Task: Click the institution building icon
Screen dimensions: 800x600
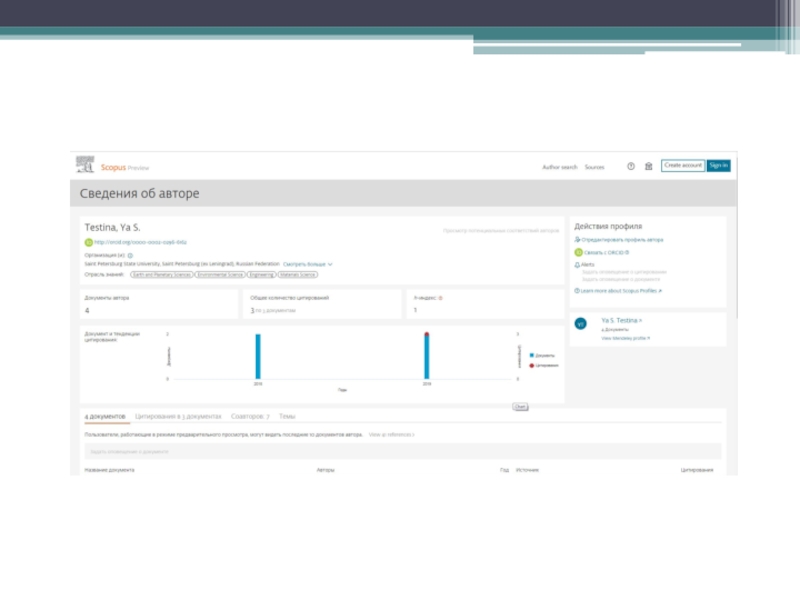Action: (648, 166)
